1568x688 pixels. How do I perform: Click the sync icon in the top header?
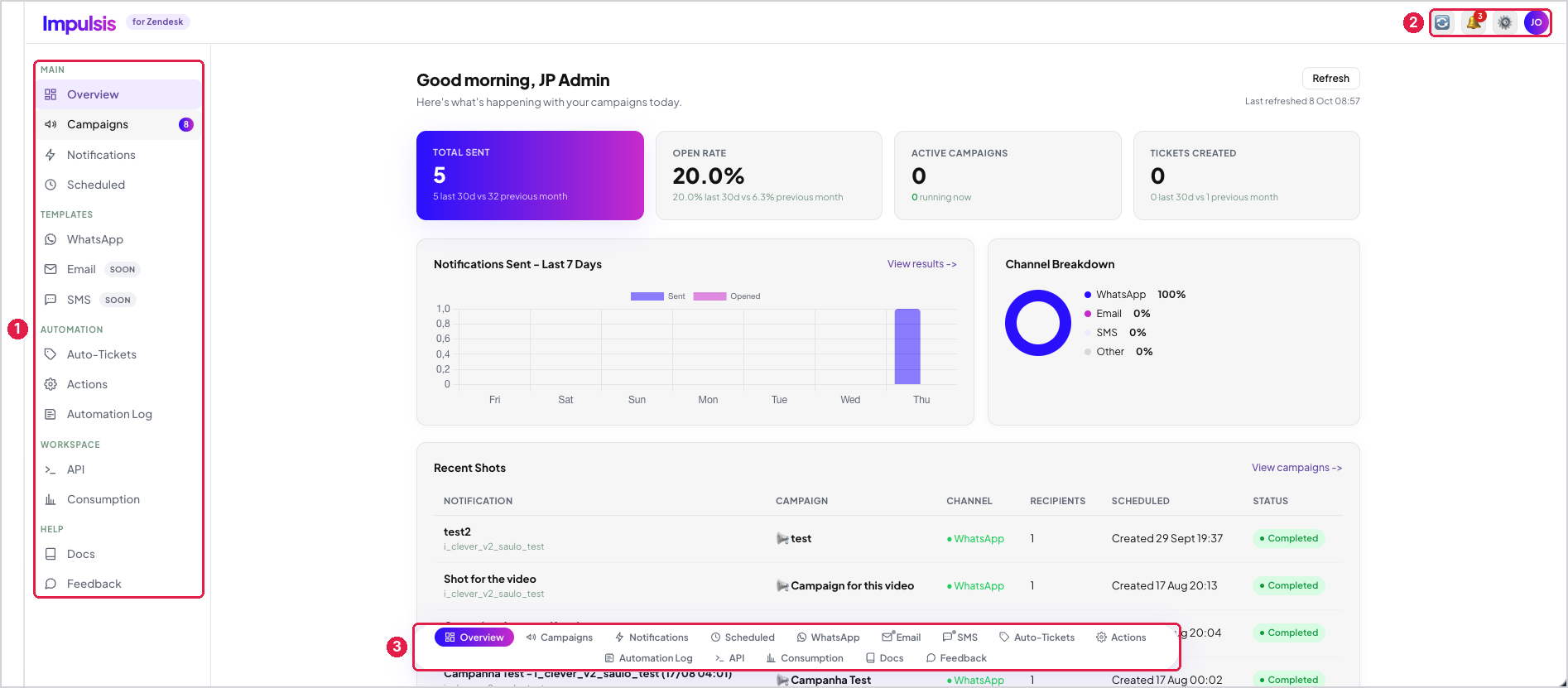[x=1442, y=22]
